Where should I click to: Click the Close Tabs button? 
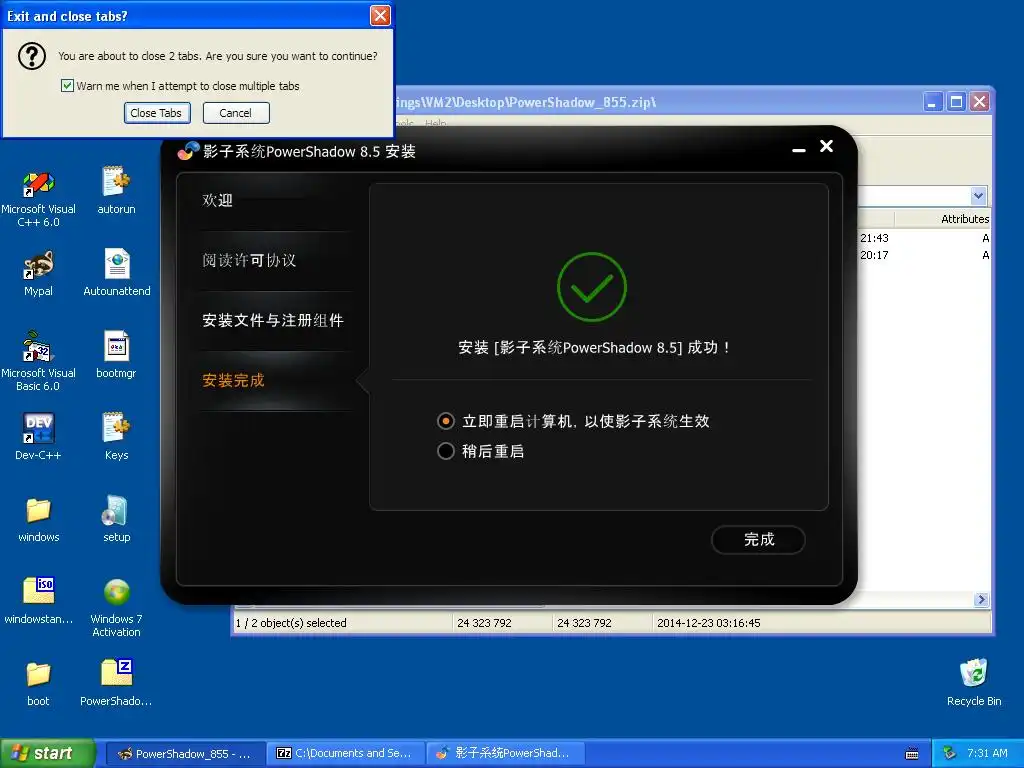pyautogui.click(x=157, y=113)
